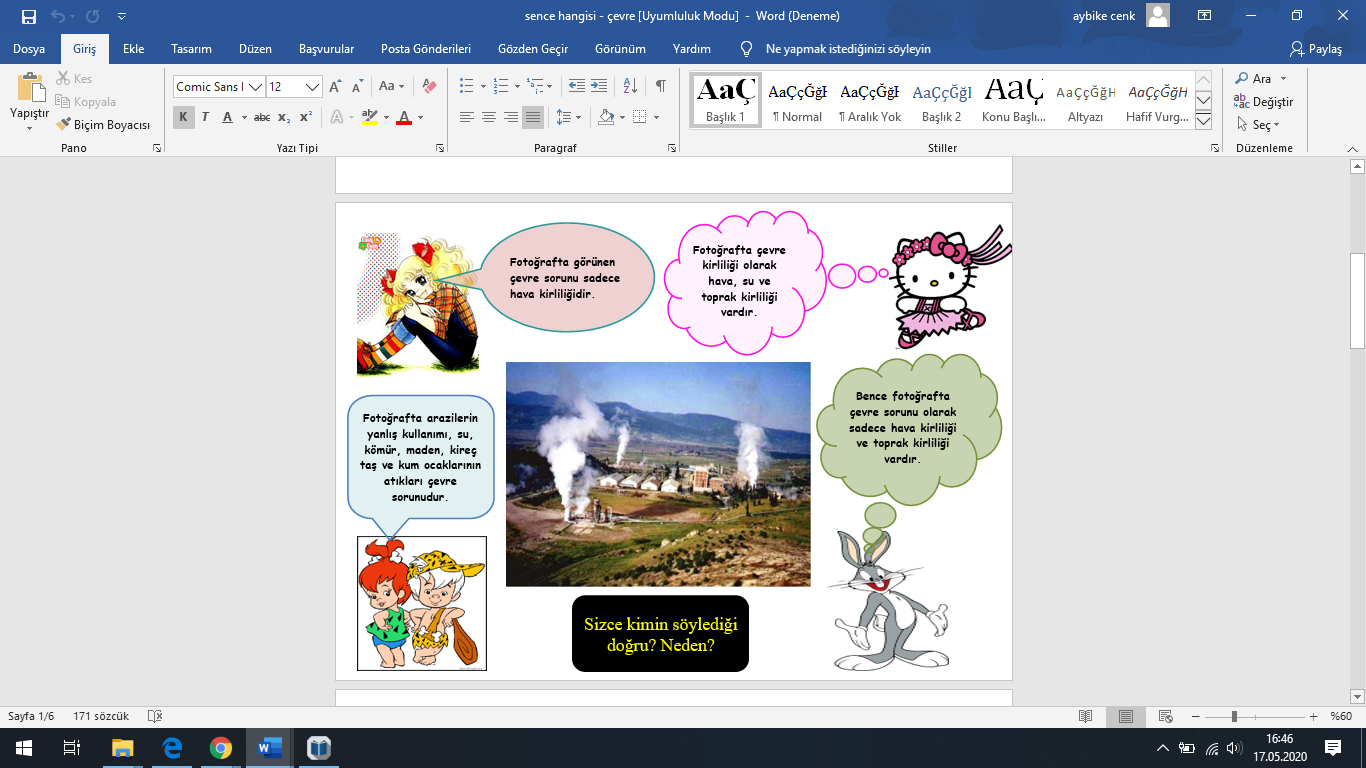The image size is (1366, 768).
Task: Copy the selection with Kopyala
Action: [86, 102]
